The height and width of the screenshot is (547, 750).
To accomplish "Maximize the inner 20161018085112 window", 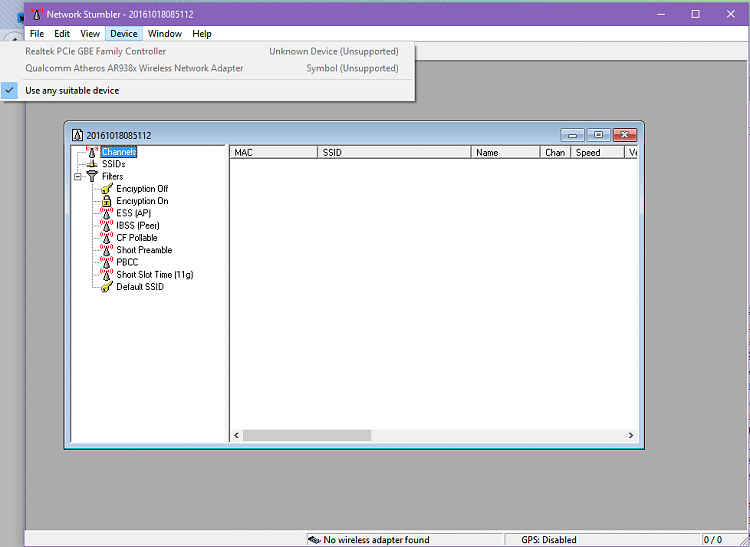I will coord(598,135).
